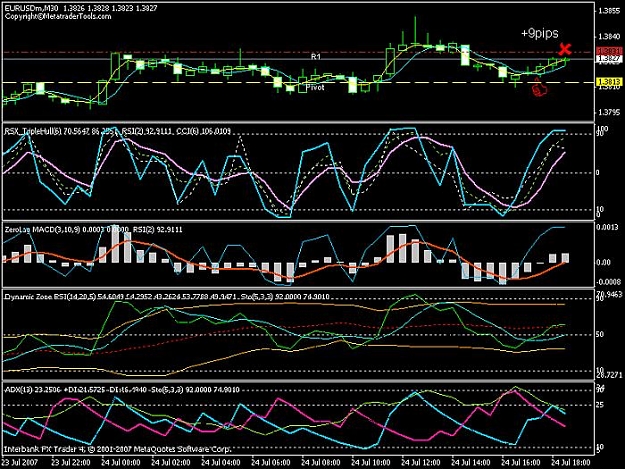The width and height of the screenshot is (625, 469).
Task: Click the red thumbs-up entry signal icon
Action: click(x=539, y=88)
